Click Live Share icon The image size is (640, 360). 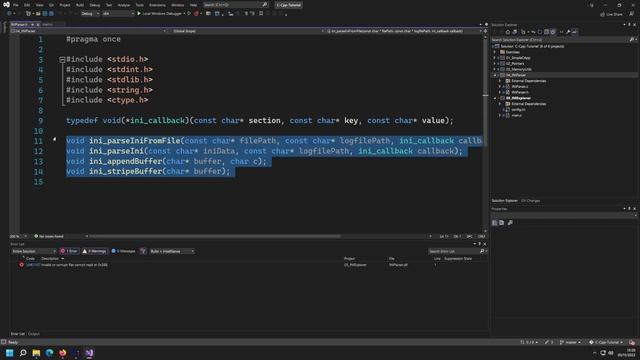(x=602, y=14)
